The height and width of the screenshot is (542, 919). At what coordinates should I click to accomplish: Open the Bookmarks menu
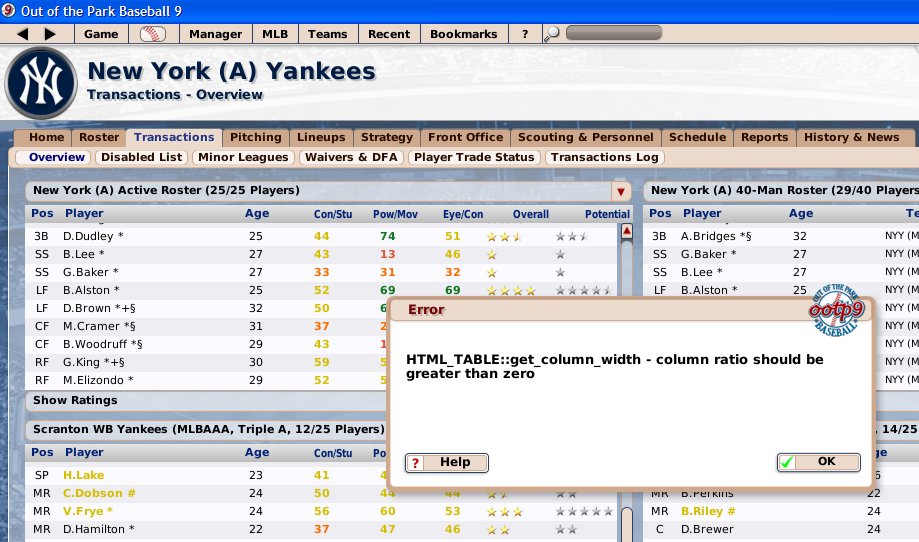pyautogui.click(x=464, y=34)
